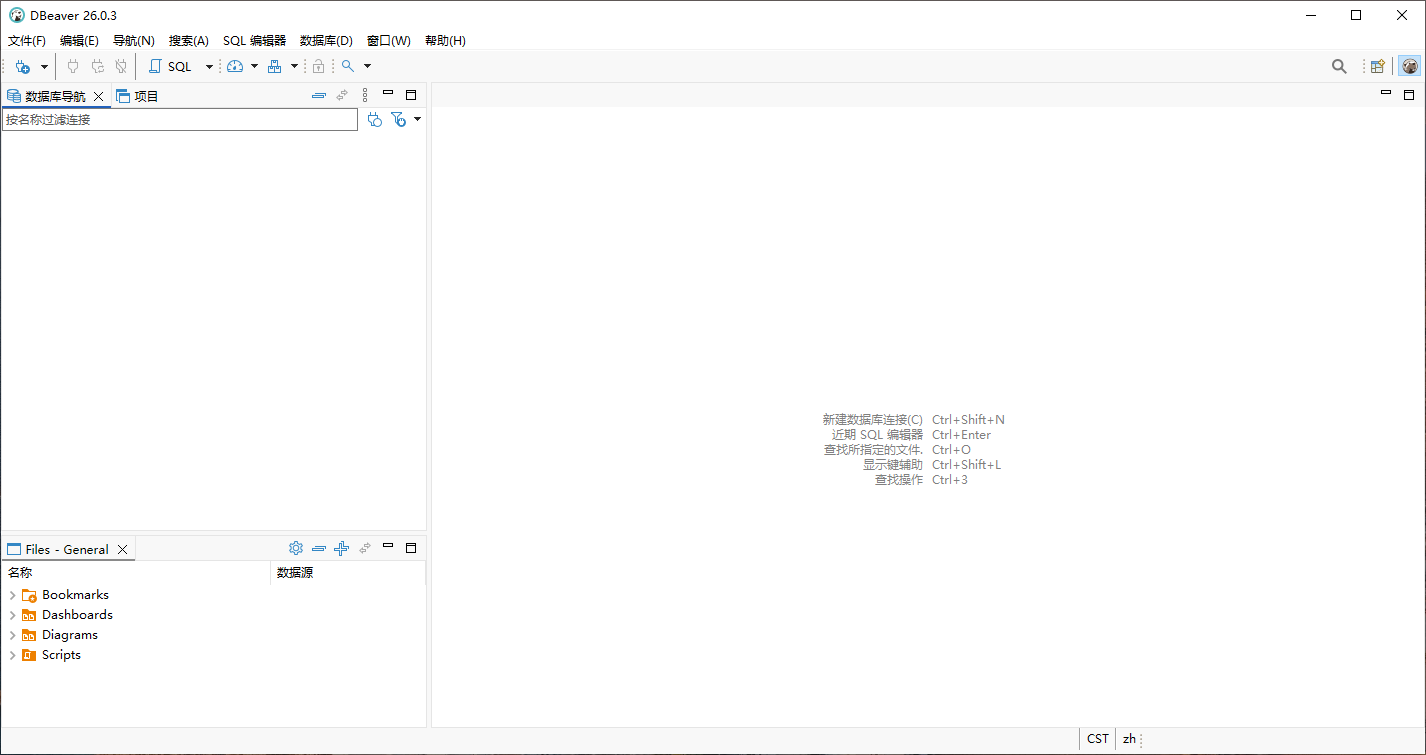Open the dropdown arrow next to SQL button
The height and width of the screenshot is (755, 1426).
[x=209, y=67]
